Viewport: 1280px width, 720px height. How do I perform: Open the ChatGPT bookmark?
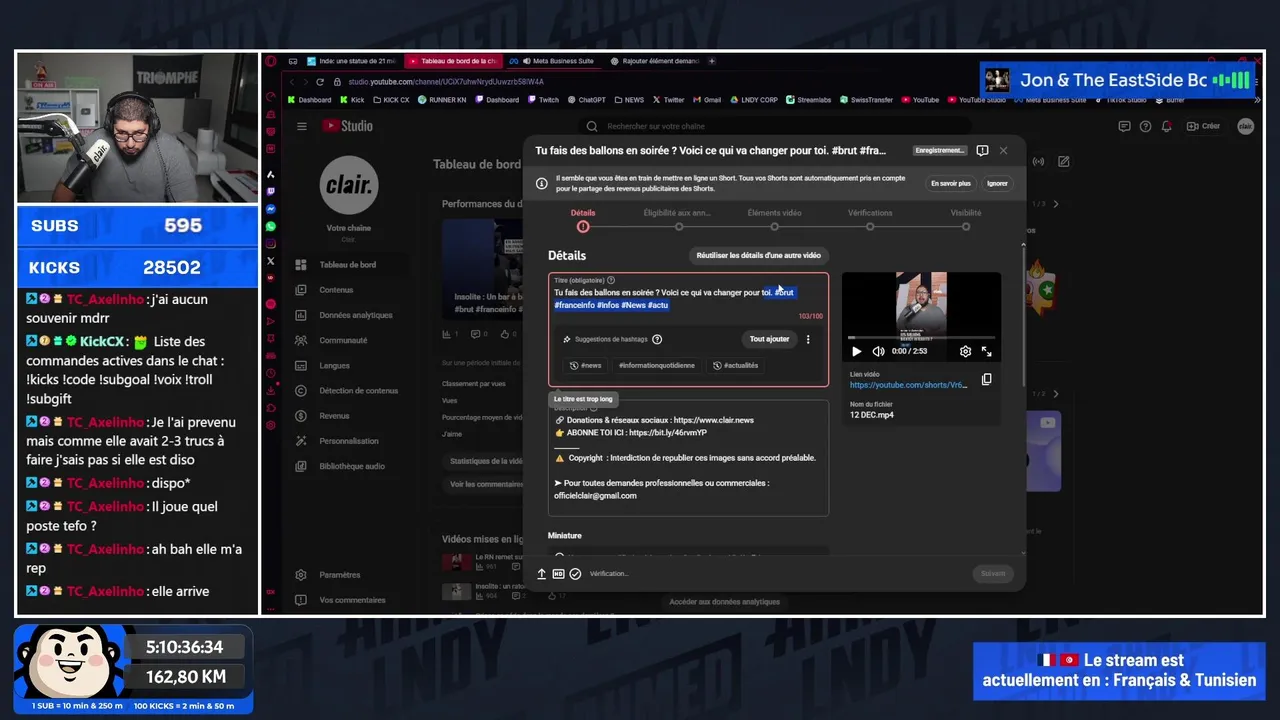(x=586, y=100)
